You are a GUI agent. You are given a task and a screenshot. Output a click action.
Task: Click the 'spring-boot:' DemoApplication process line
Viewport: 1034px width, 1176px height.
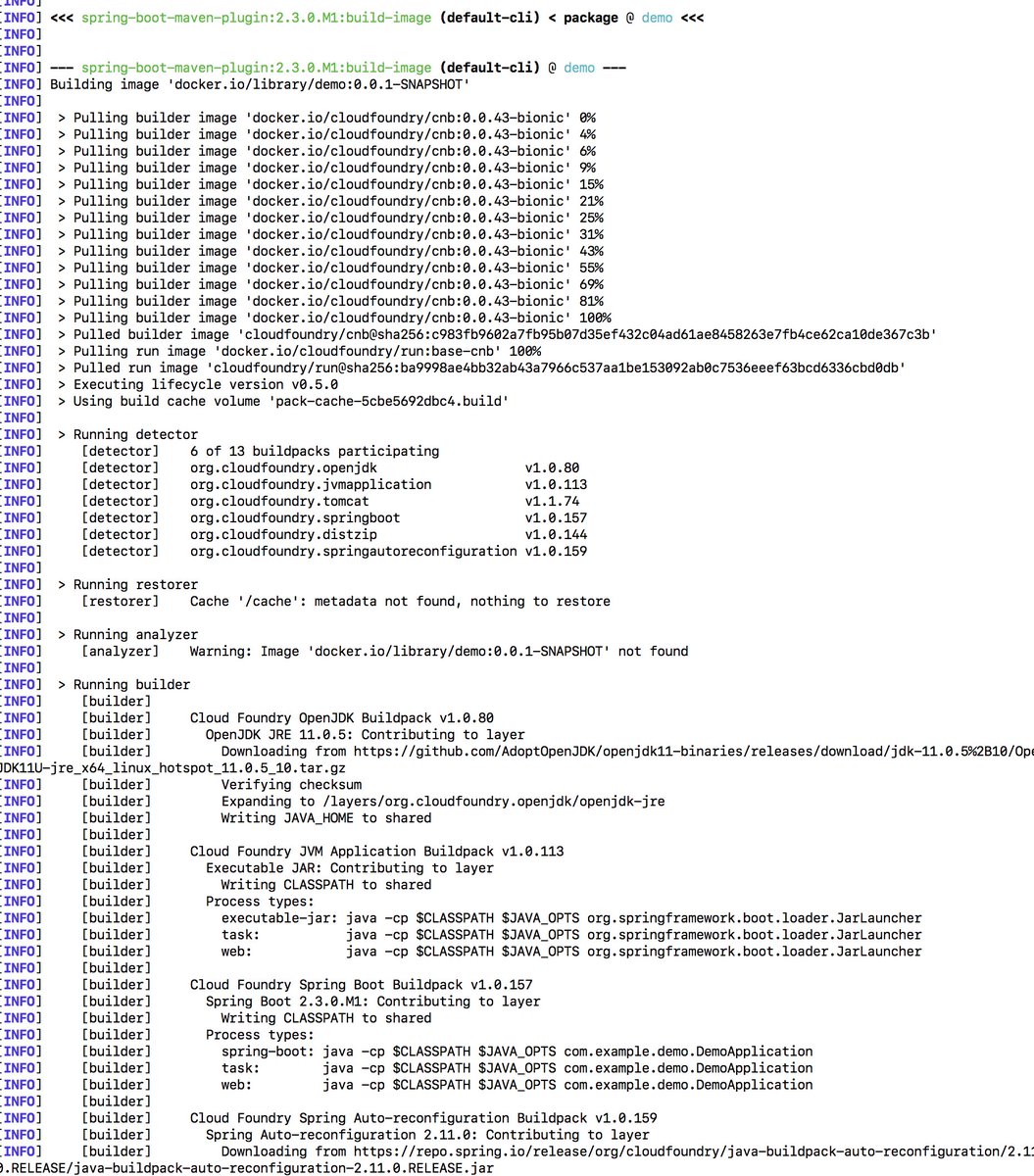click(x=517, y=1051)
